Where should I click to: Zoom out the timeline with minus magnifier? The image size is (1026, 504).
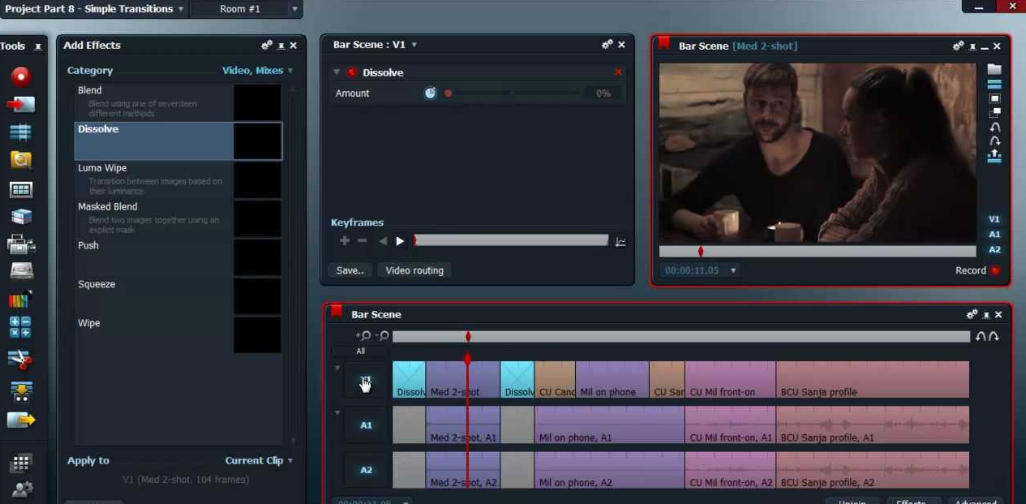tap(383, 336)
